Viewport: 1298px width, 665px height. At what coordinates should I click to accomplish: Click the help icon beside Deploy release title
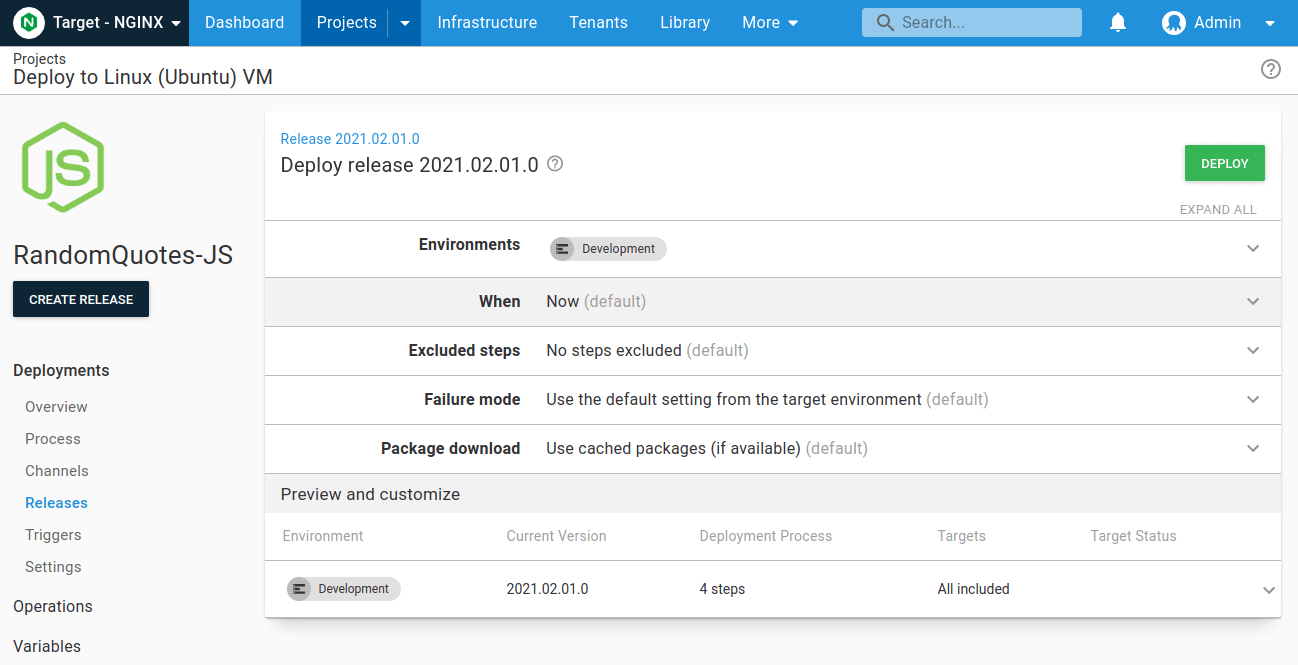(x=554, y=164)
